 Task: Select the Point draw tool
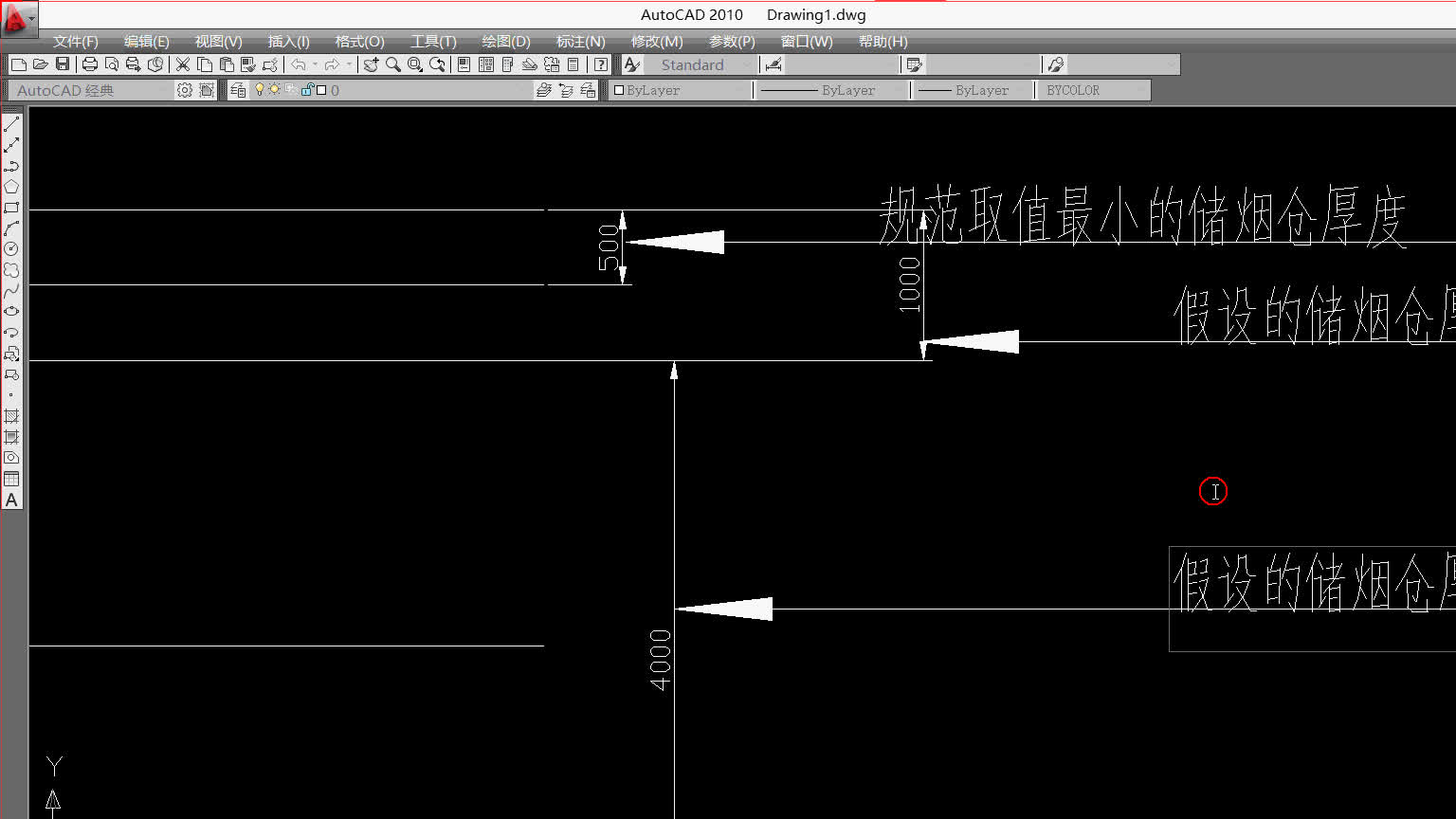(11, 395)
